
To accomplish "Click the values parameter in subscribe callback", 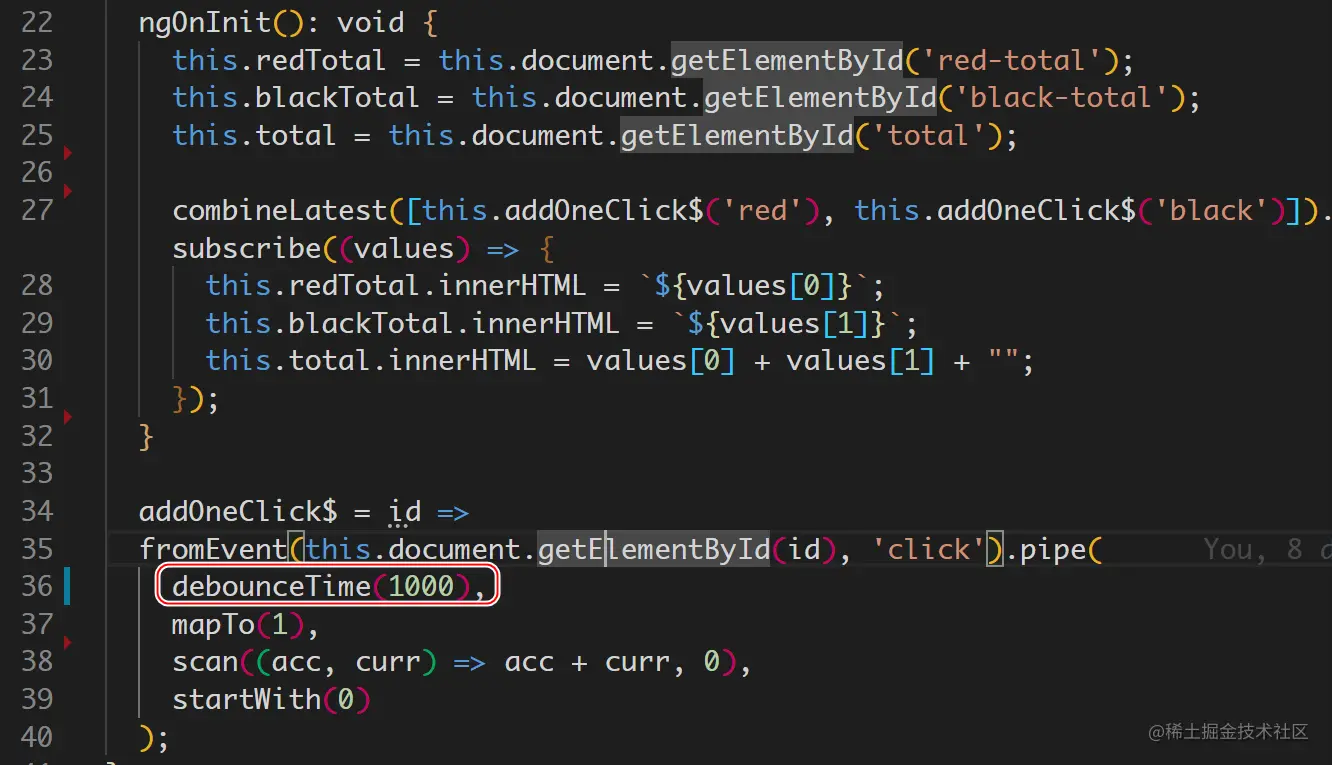I will [405, 248].
